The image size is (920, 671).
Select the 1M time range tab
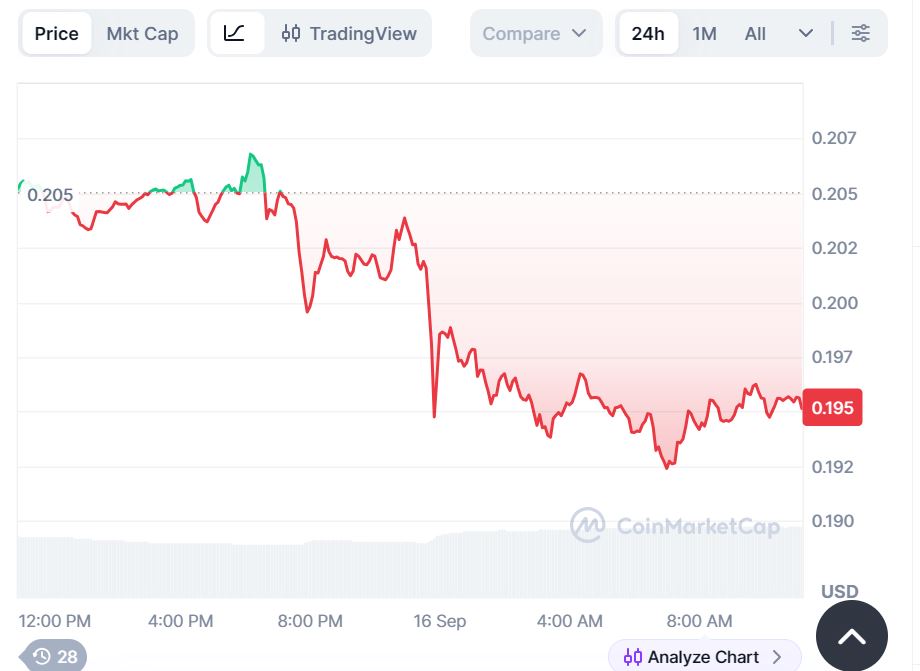tap(704, 33)
